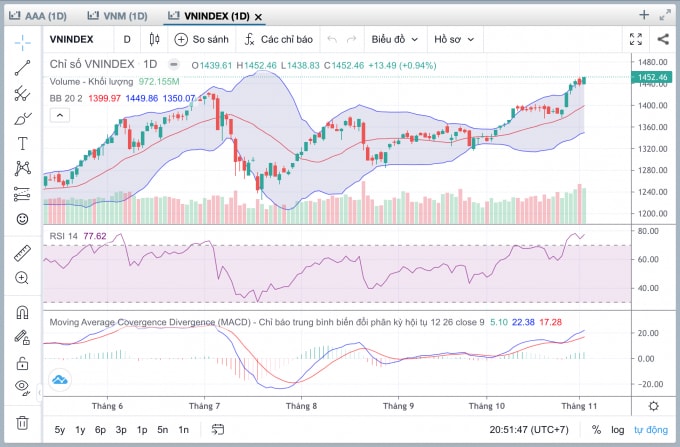Viewport: 680px width, 447px height.
Task: Click Volume - Khối lượng label
Action: point(91,82)
